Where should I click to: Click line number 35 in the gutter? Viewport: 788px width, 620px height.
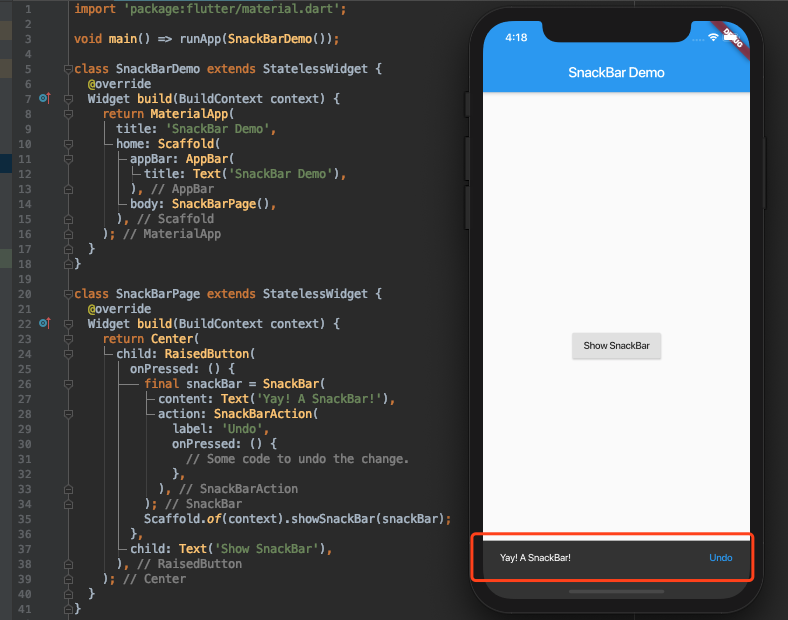(25, 519)
